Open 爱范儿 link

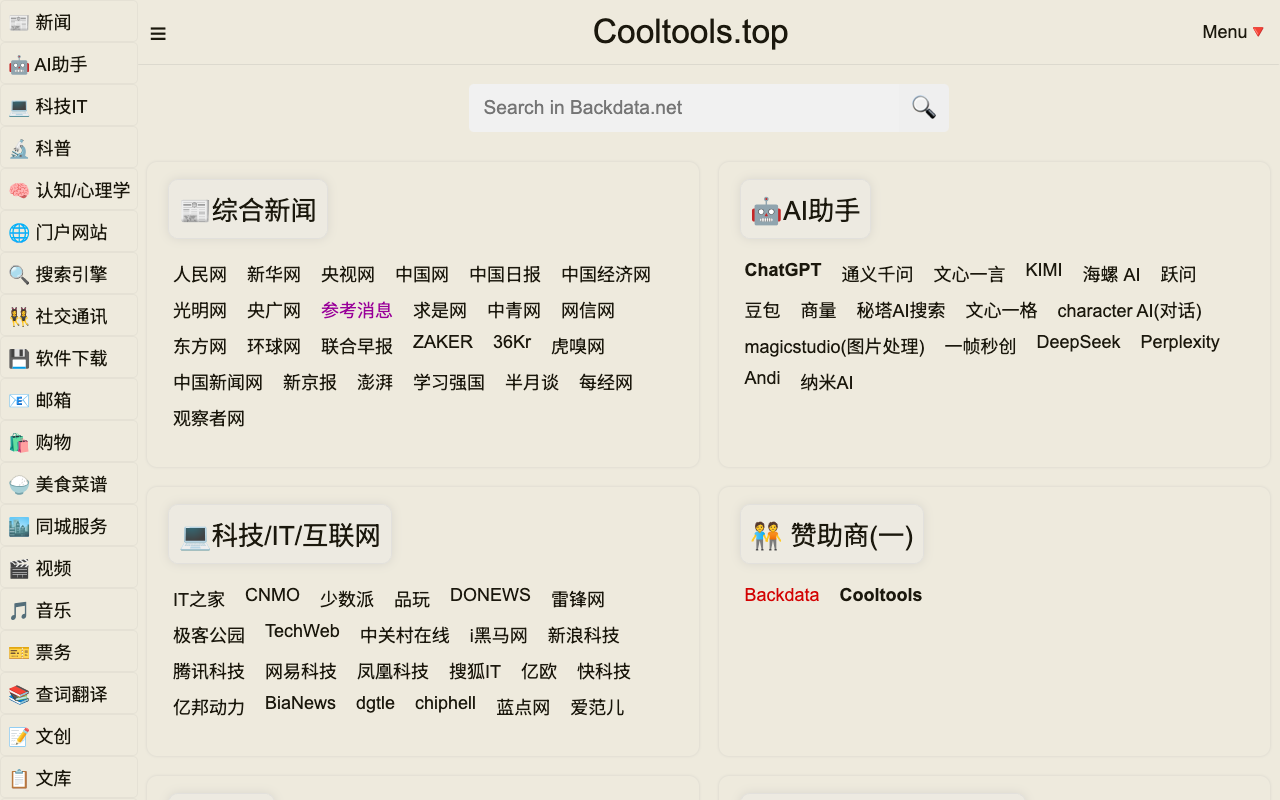coord(597,707)
